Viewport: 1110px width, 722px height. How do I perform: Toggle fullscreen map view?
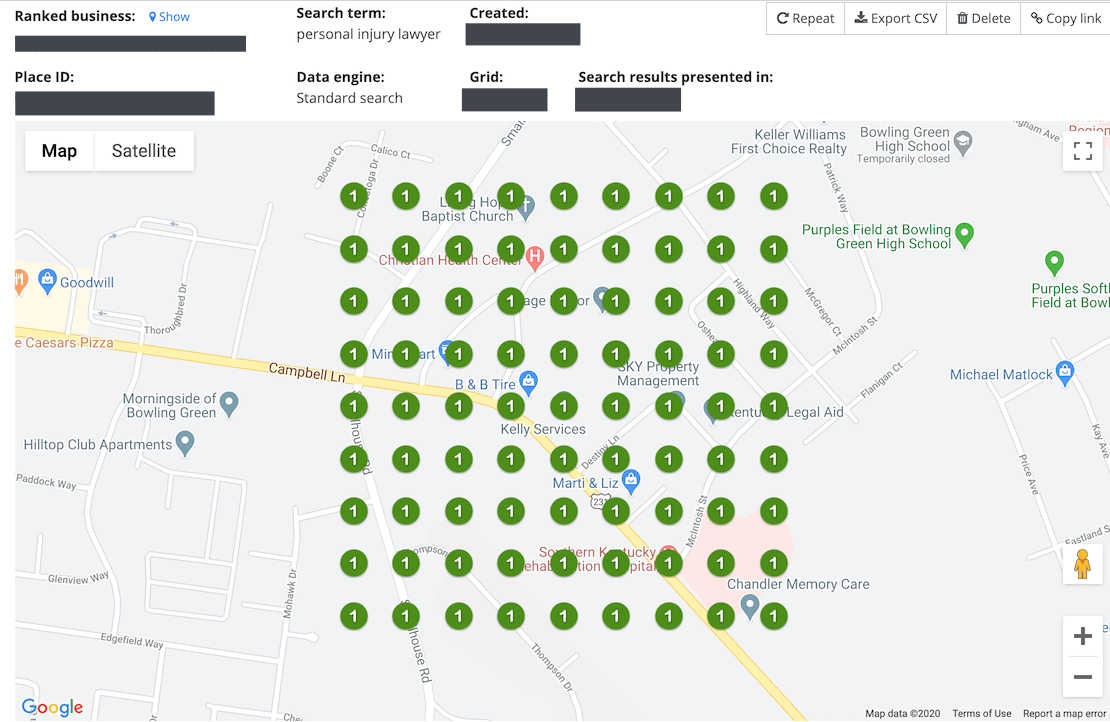point(1082,151)
